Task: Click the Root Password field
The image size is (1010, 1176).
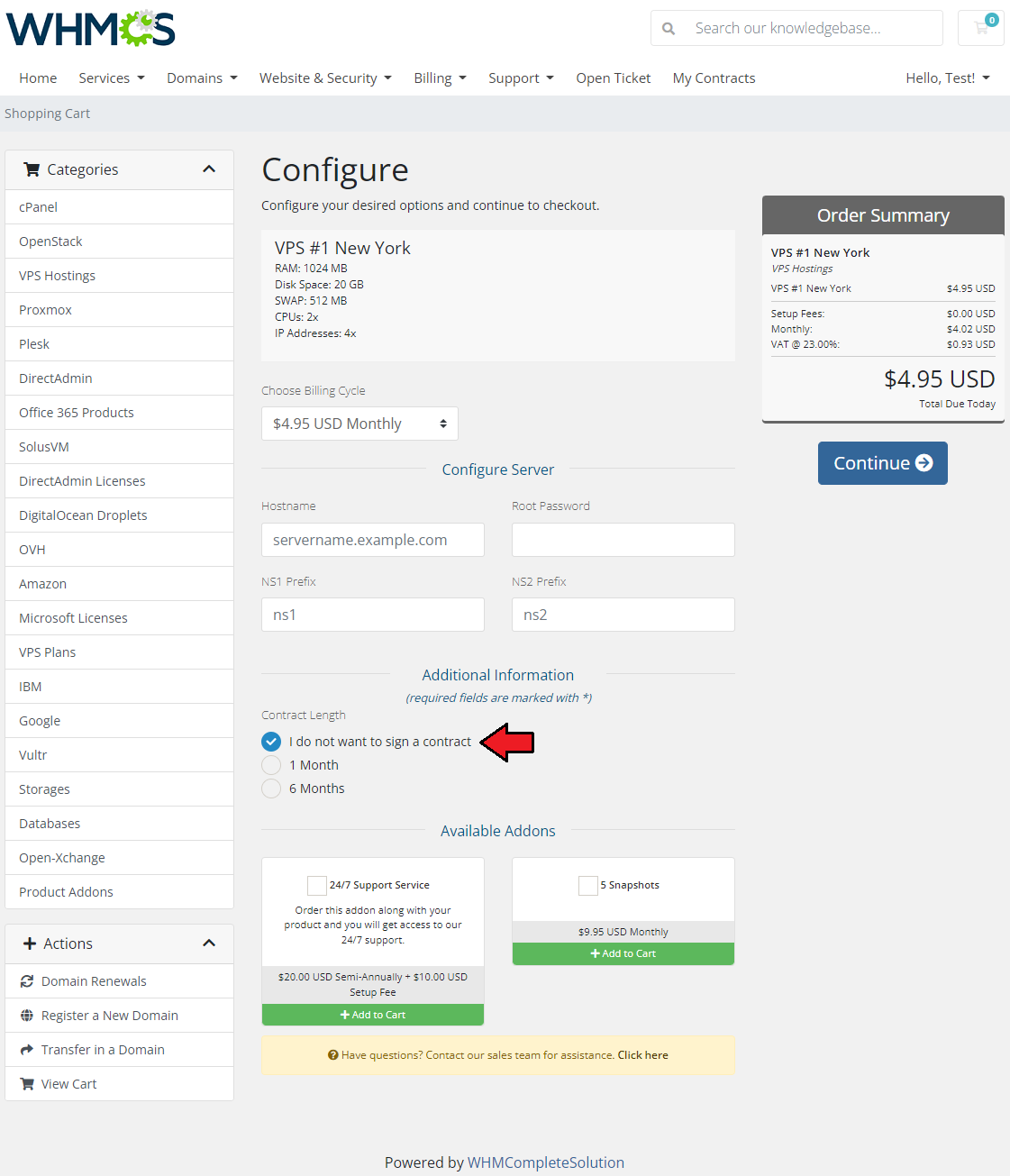Action: pyautogui.click(x=623, y=540)
